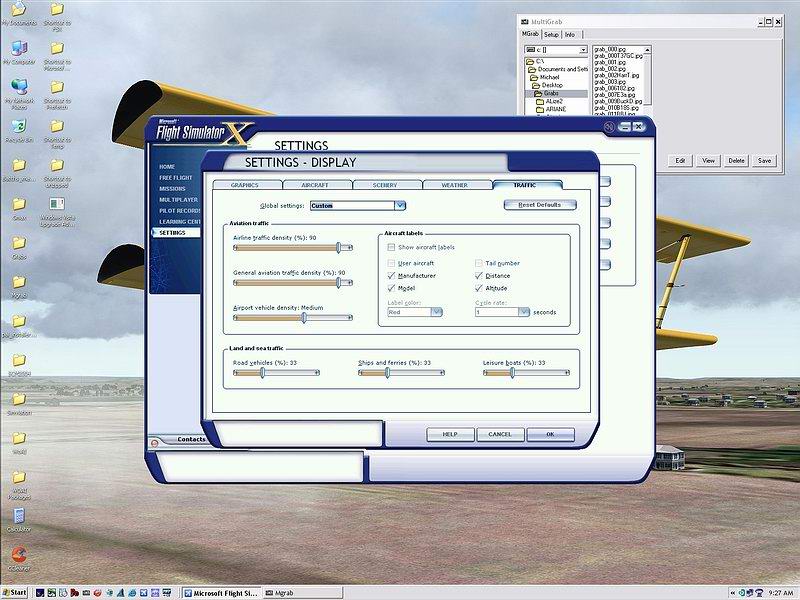The width and height of the screenshot is (800, 600).
Task: Switch to the Weather tab
Action: click(457, 185)
